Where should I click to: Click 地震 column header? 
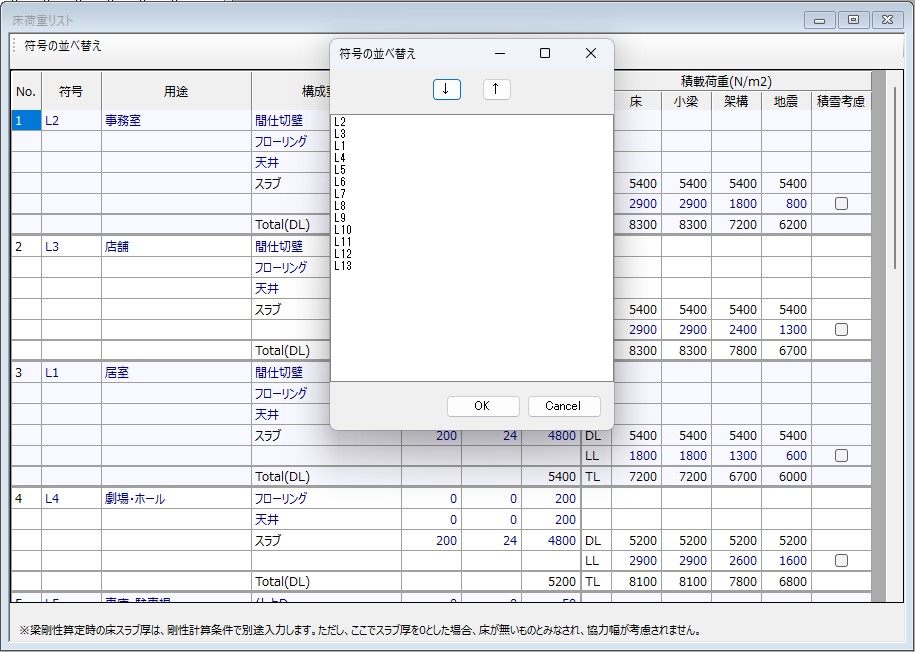coord(786,101)
